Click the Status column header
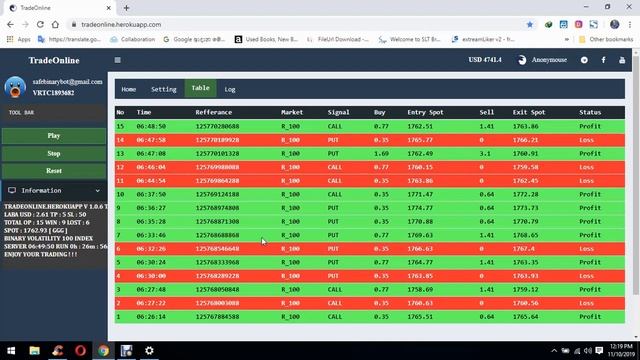Viewport: 640px width, 360px height. pyautogui.click(x=590, y=112)
